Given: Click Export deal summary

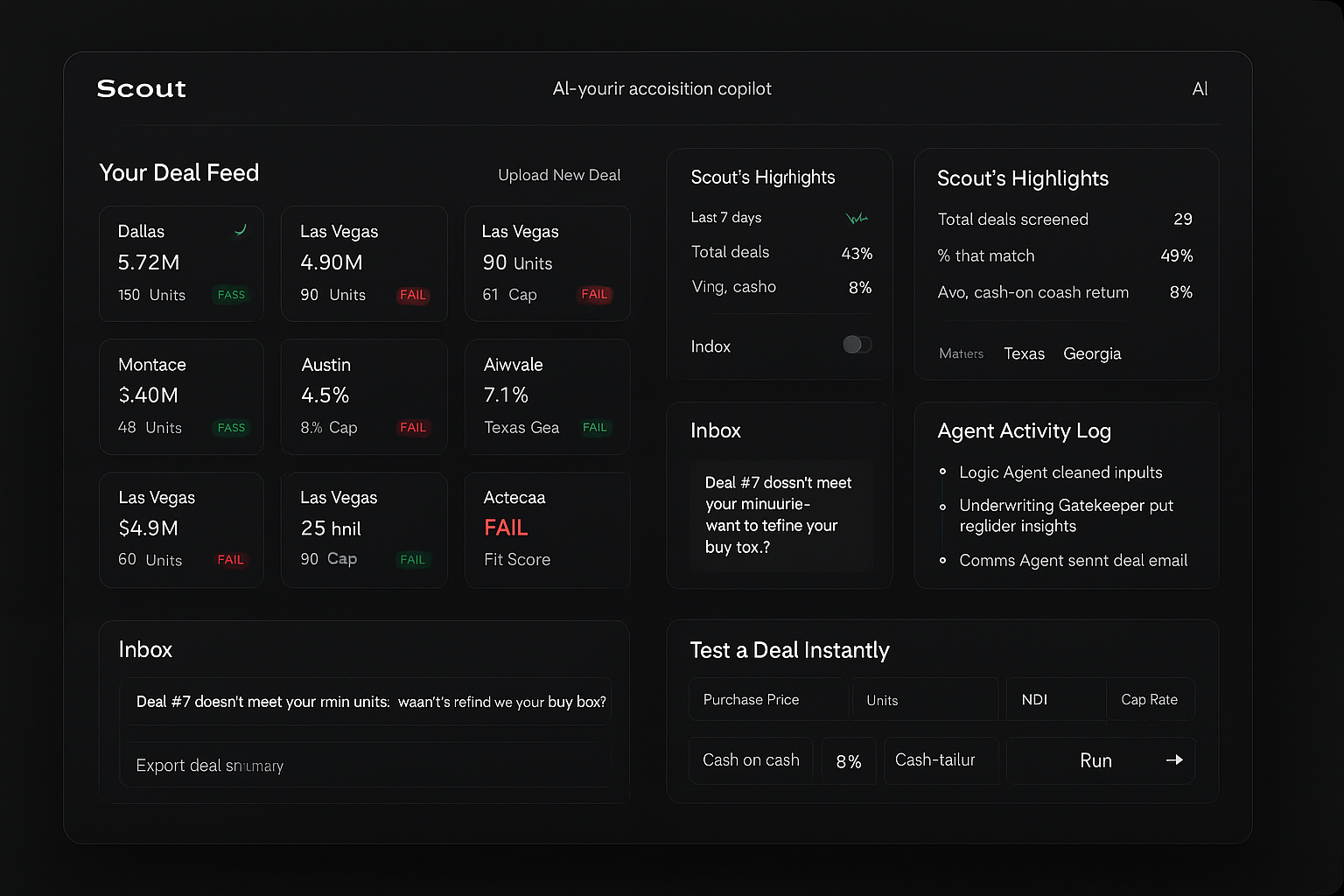Looking at the screenshot, I should (x=210, y=766).
